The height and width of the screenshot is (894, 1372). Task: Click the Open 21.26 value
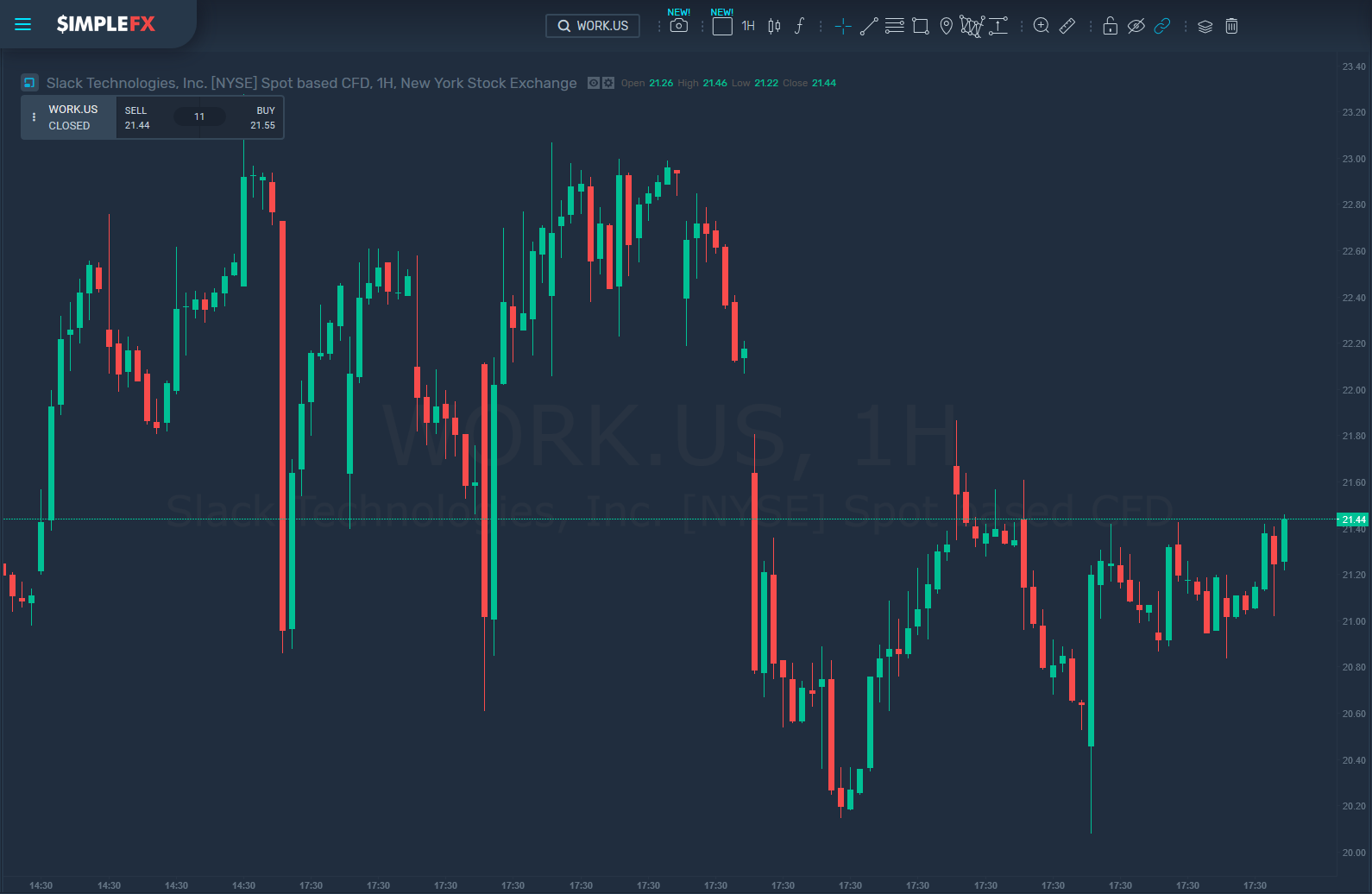click(661, 83)
